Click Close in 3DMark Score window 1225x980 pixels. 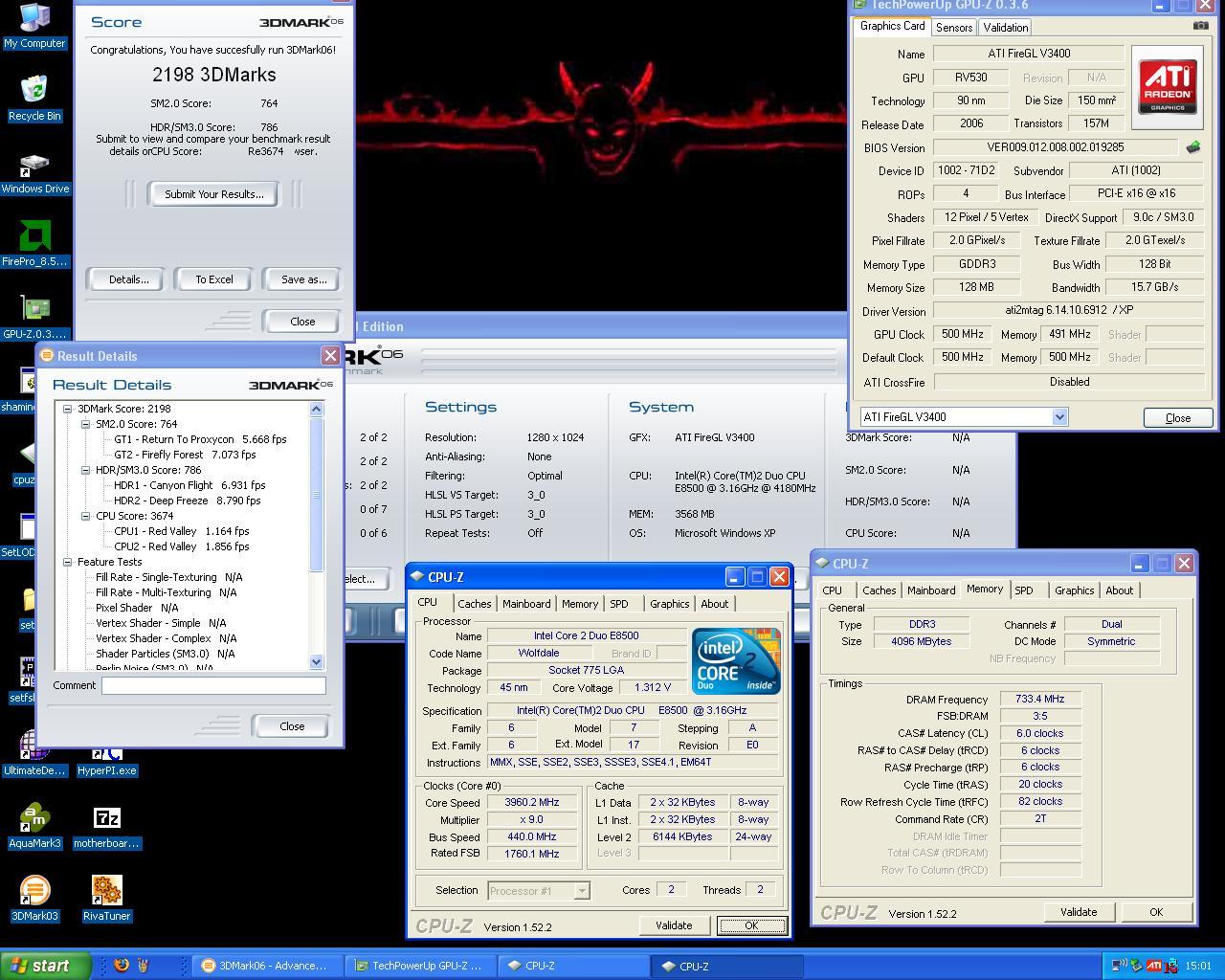tap(302, 322)
